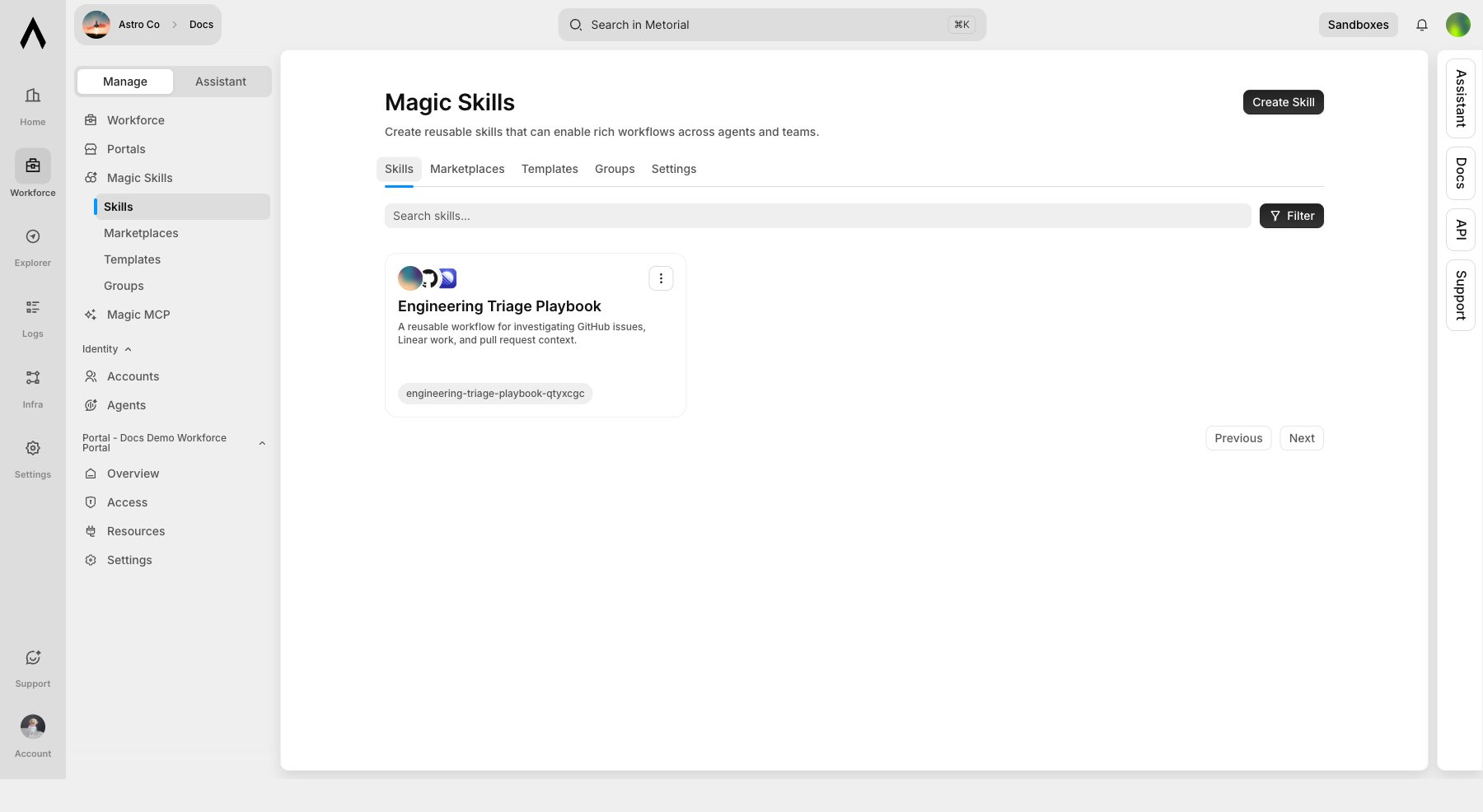Click the gradient avatar on the skill card

click(409, 278)
